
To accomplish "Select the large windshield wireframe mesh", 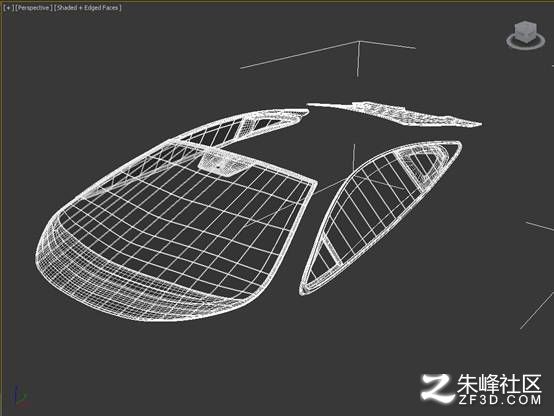I will (x=177, y=230).
